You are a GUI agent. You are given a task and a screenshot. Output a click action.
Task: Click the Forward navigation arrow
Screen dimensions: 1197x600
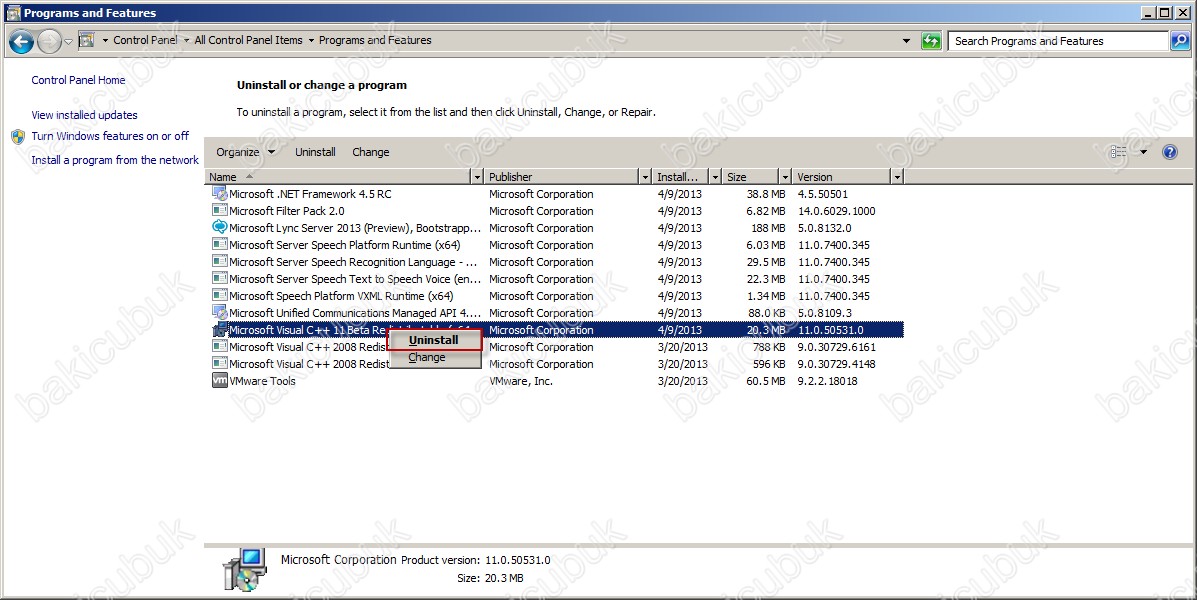tap(50, 41)
